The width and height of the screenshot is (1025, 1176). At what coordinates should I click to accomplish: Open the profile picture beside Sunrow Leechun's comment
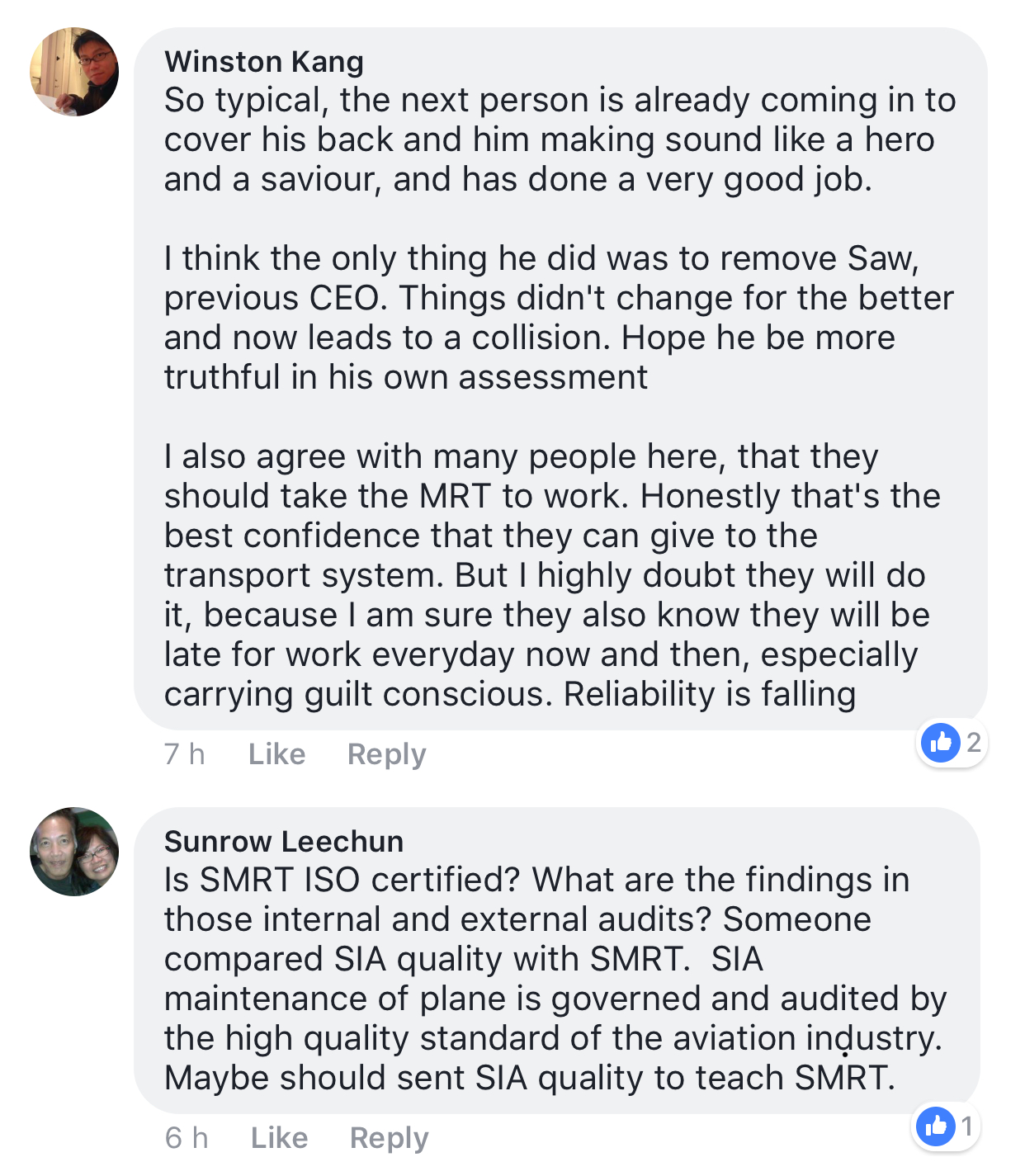click(x=74, y=852)
